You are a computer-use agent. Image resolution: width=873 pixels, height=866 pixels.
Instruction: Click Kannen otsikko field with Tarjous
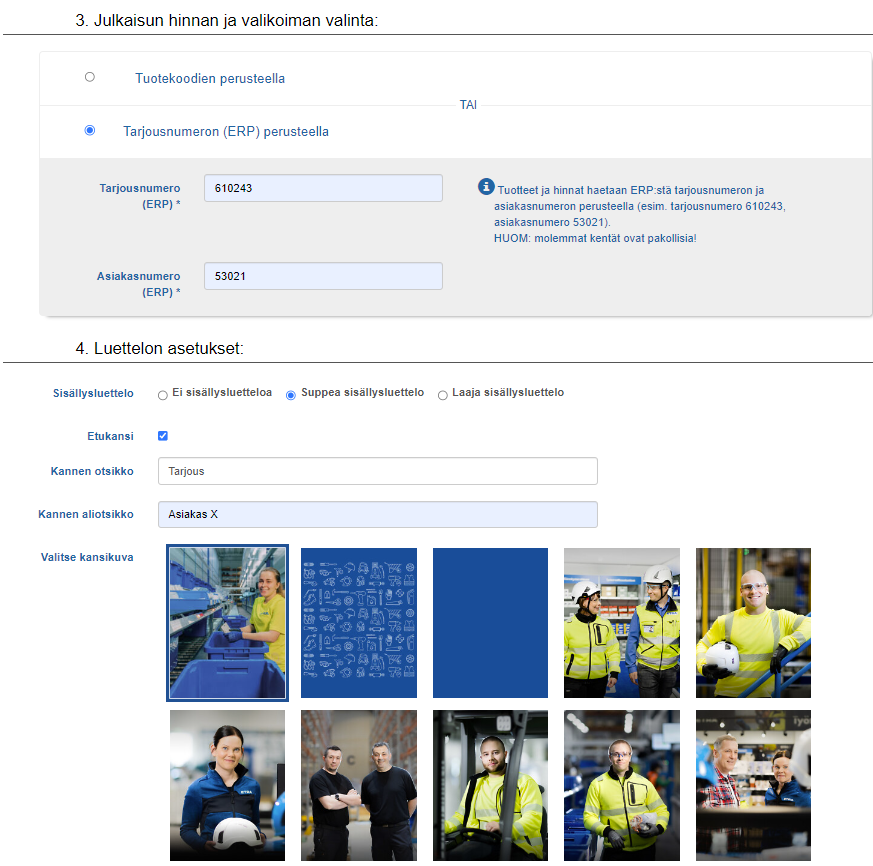[377, 471]
